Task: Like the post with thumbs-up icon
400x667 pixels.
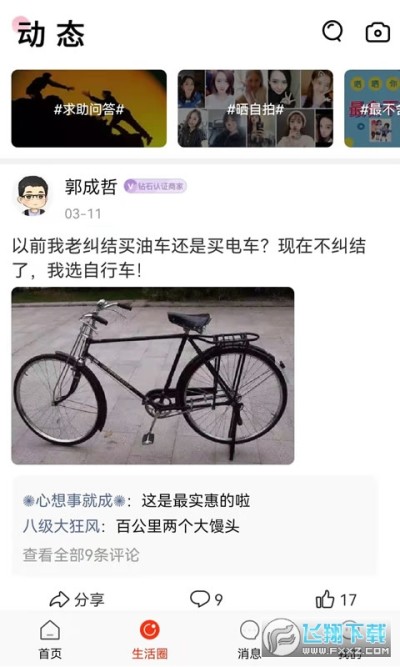Action: (x=325, y=599)
